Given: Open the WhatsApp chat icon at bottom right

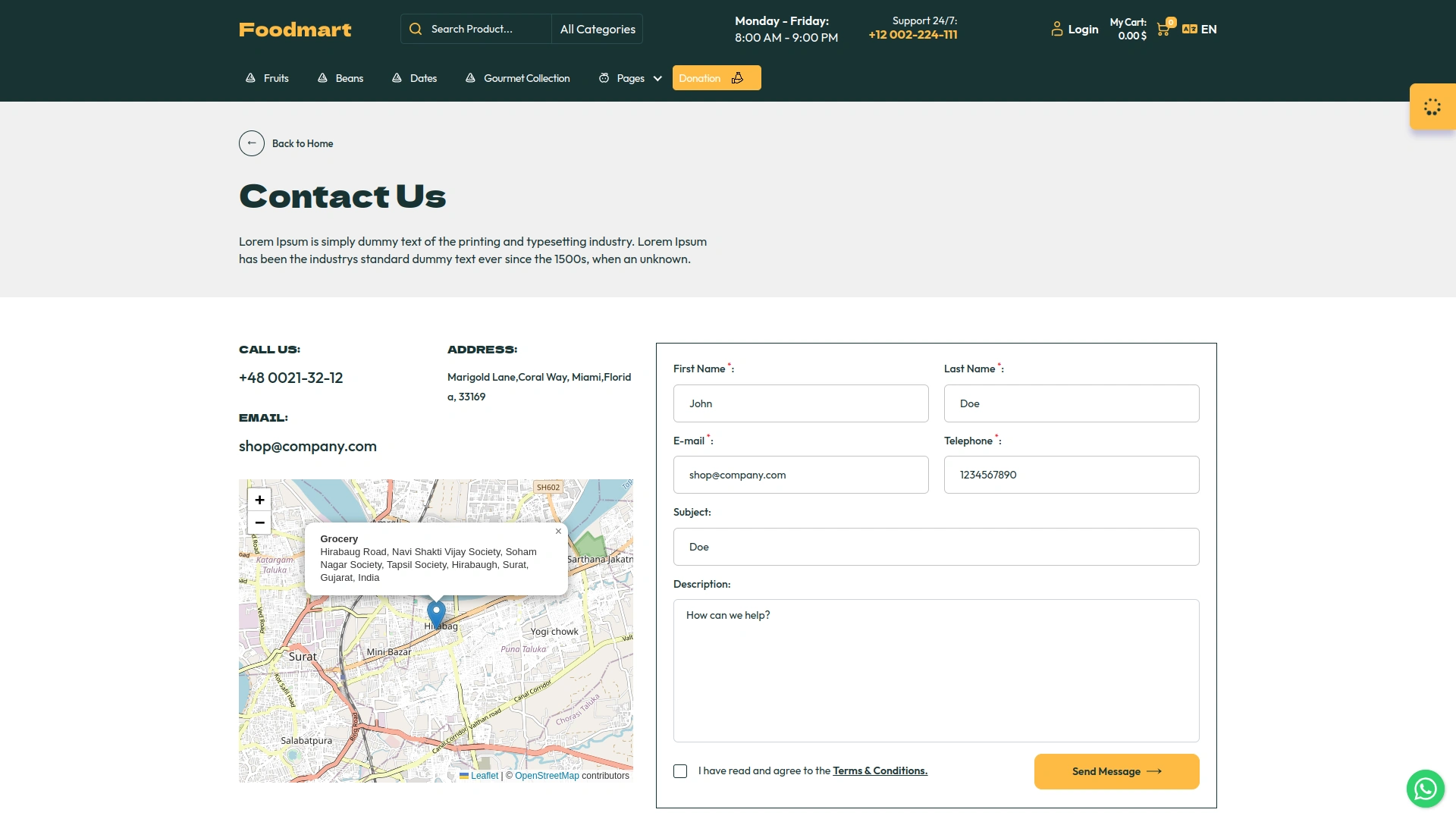Looking at the screenshot, I should pyautogui.click(x=1426, y=789).
